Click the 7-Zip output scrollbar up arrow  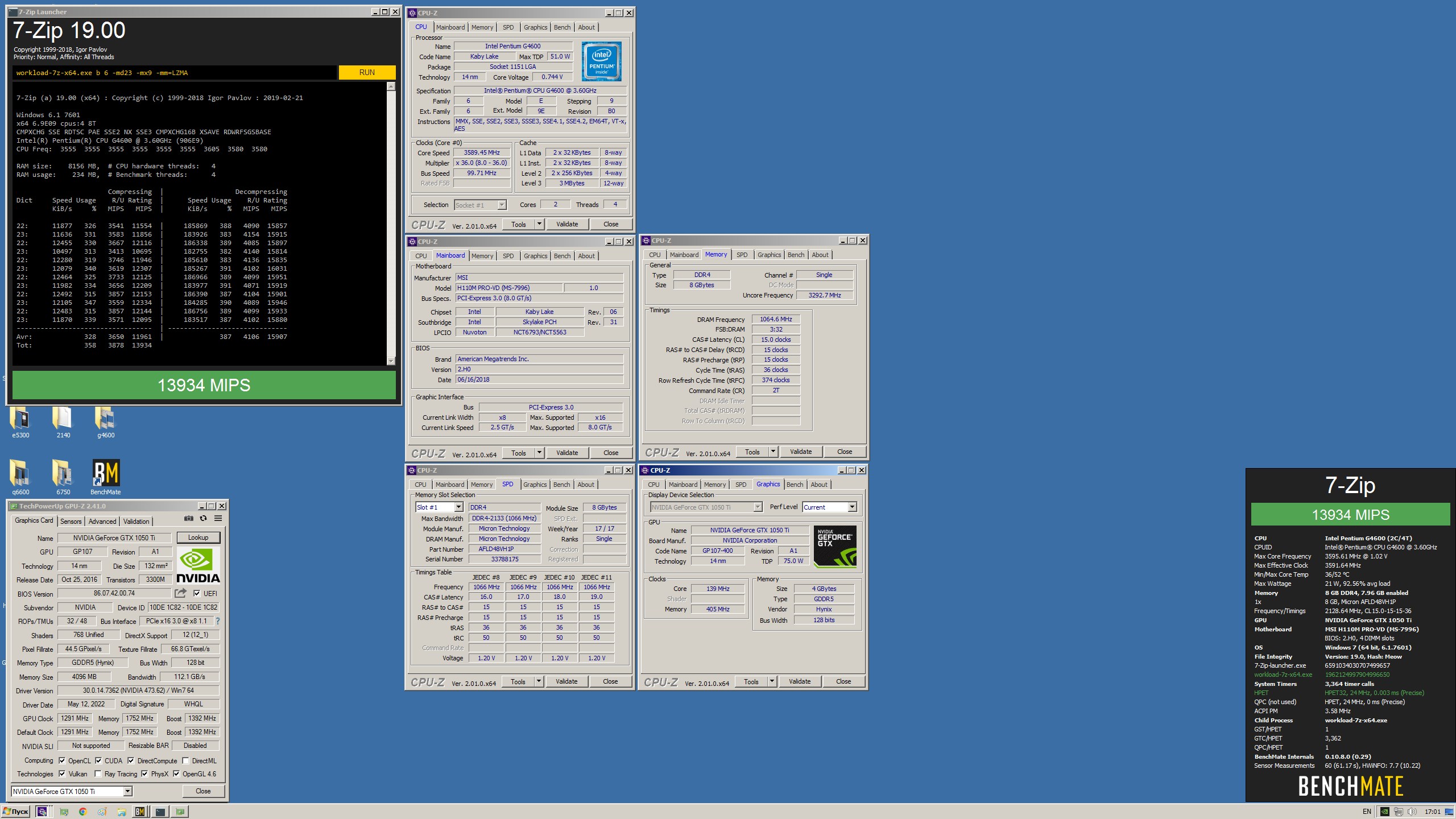click(391, 86)
